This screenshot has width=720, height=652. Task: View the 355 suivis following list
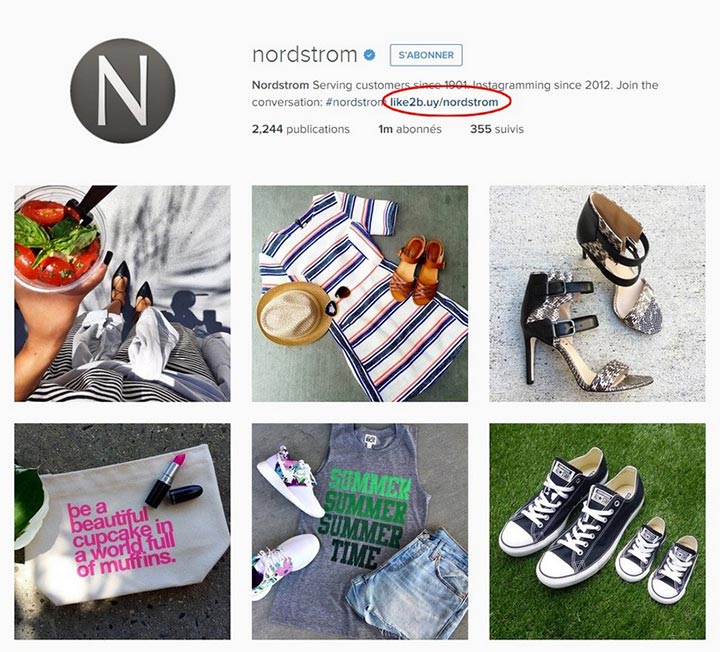[497, 129]
